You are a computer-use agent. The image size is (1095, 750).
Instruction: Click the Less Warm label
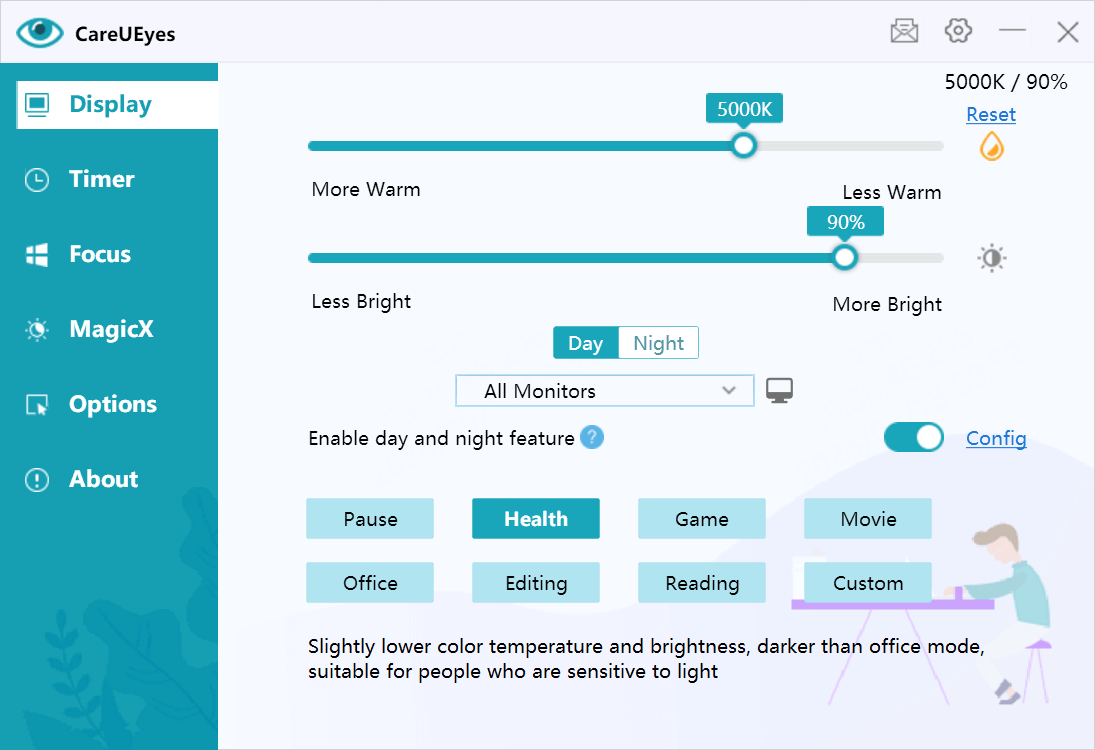pos(892,192)
